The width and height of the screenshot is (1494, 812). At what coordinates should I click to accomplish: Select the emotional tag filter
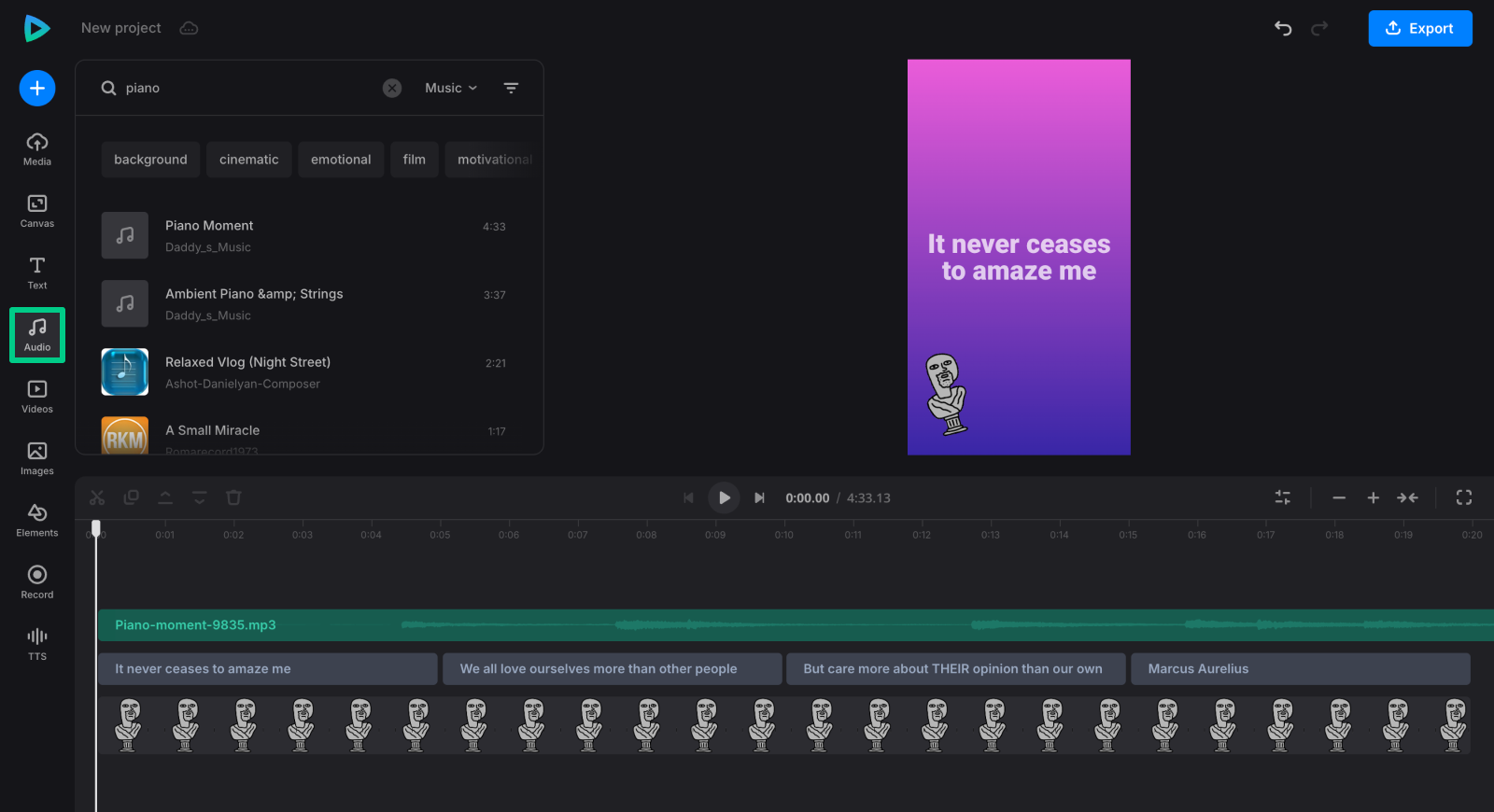[341, 160]
